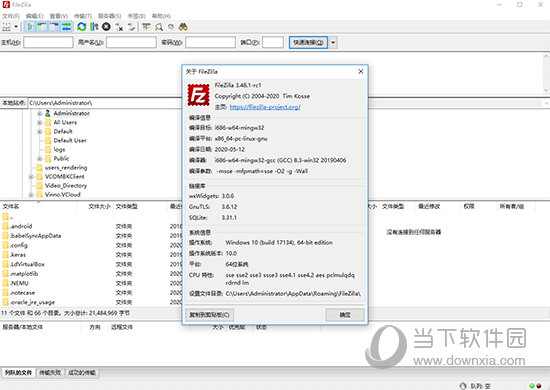Open the Site Manager dropdown arrow

click(x=16, y=27)
